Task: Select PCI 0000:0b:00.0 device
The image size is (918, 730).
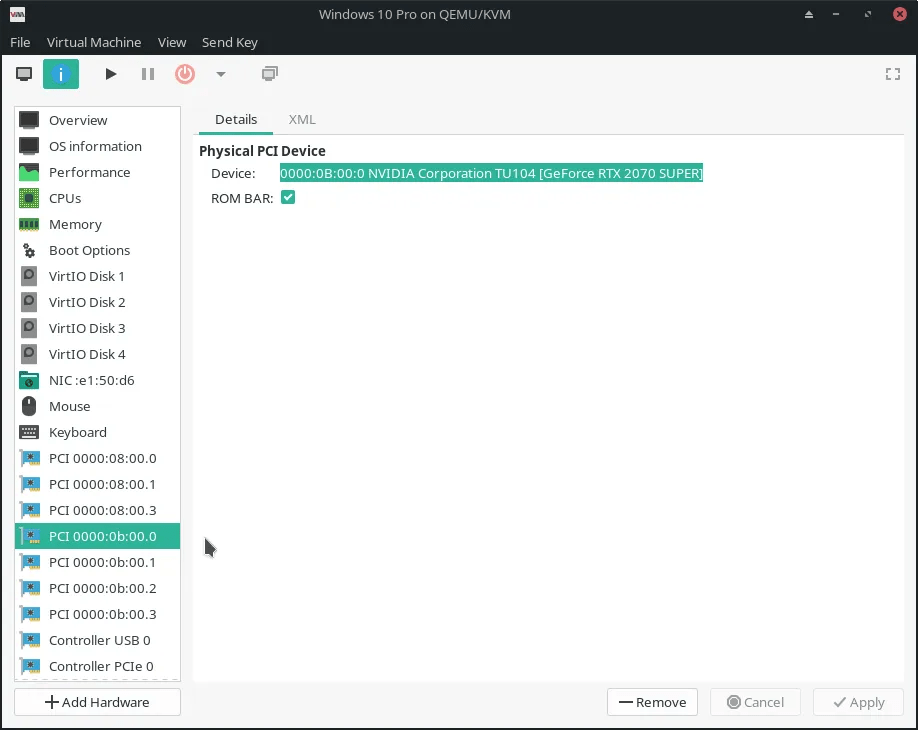Action: tap(97, 536)
